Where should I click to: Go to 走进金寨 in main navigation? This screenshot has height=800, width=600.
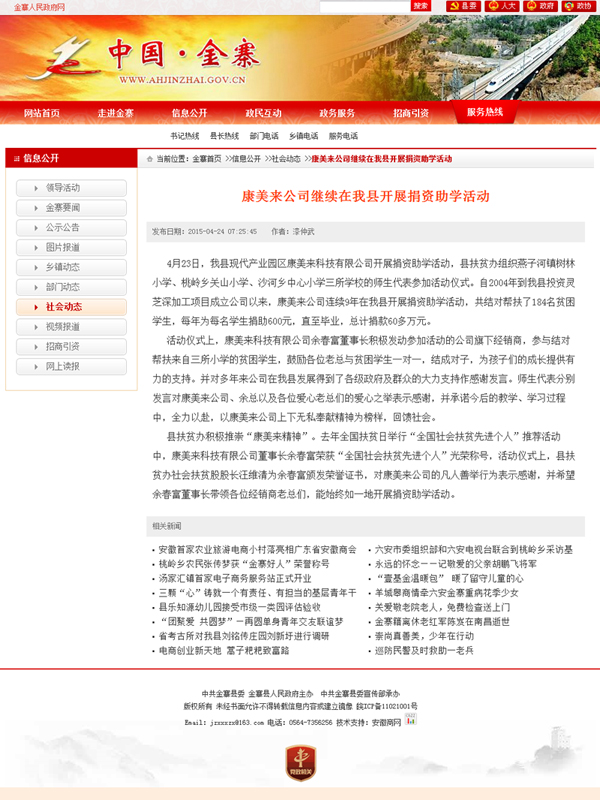(x=115, y=113)
